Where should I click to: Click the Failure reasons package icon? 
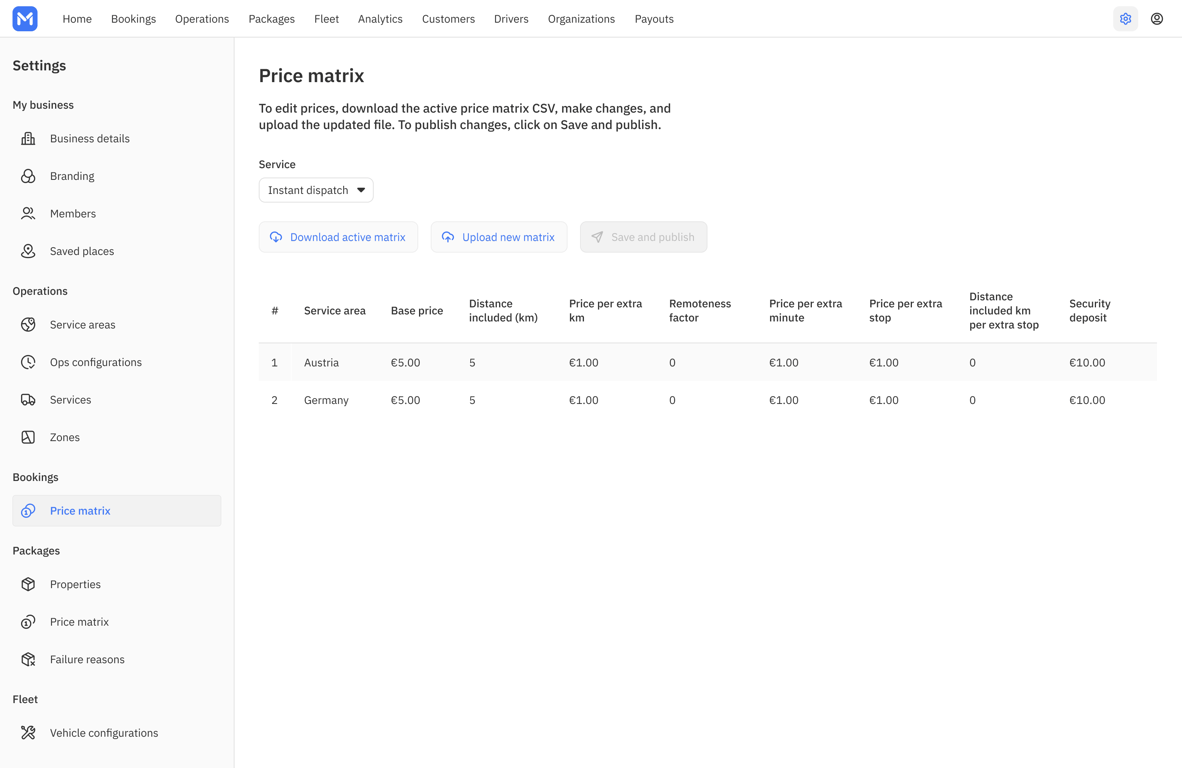tap(28, 660)
